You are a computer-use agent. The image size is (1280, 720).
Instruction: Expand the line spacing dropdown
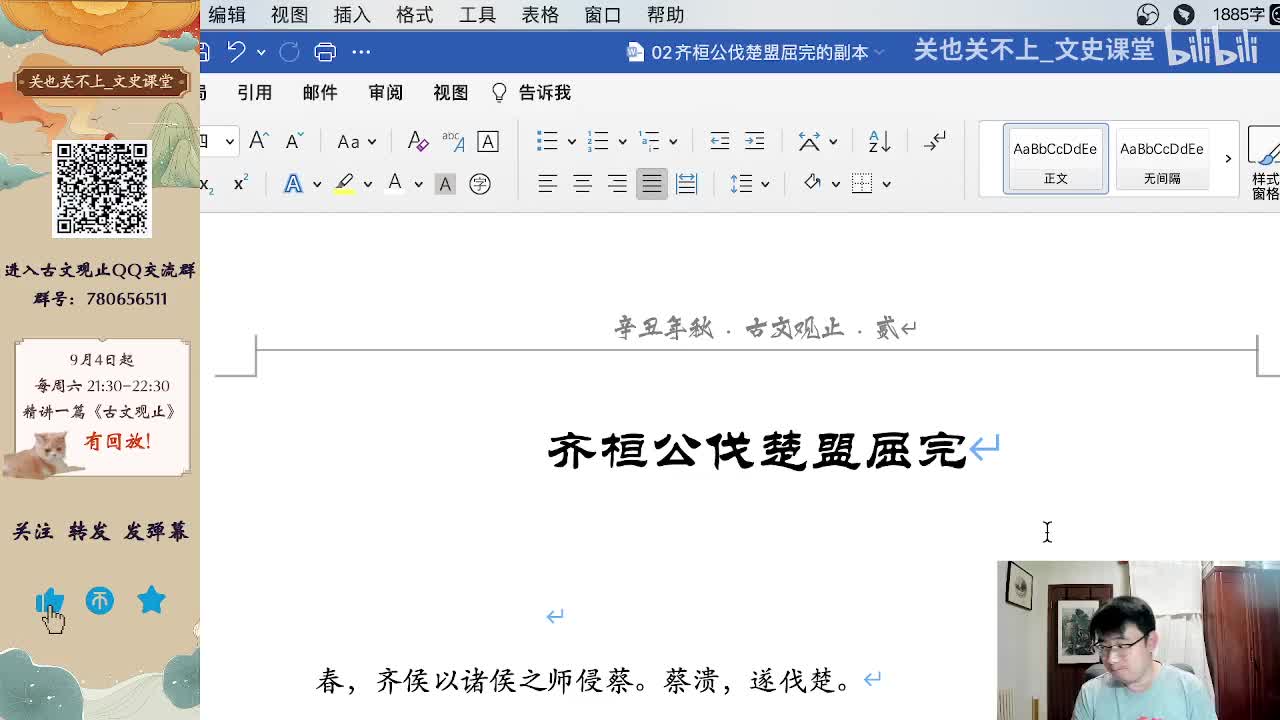point(765,184)
